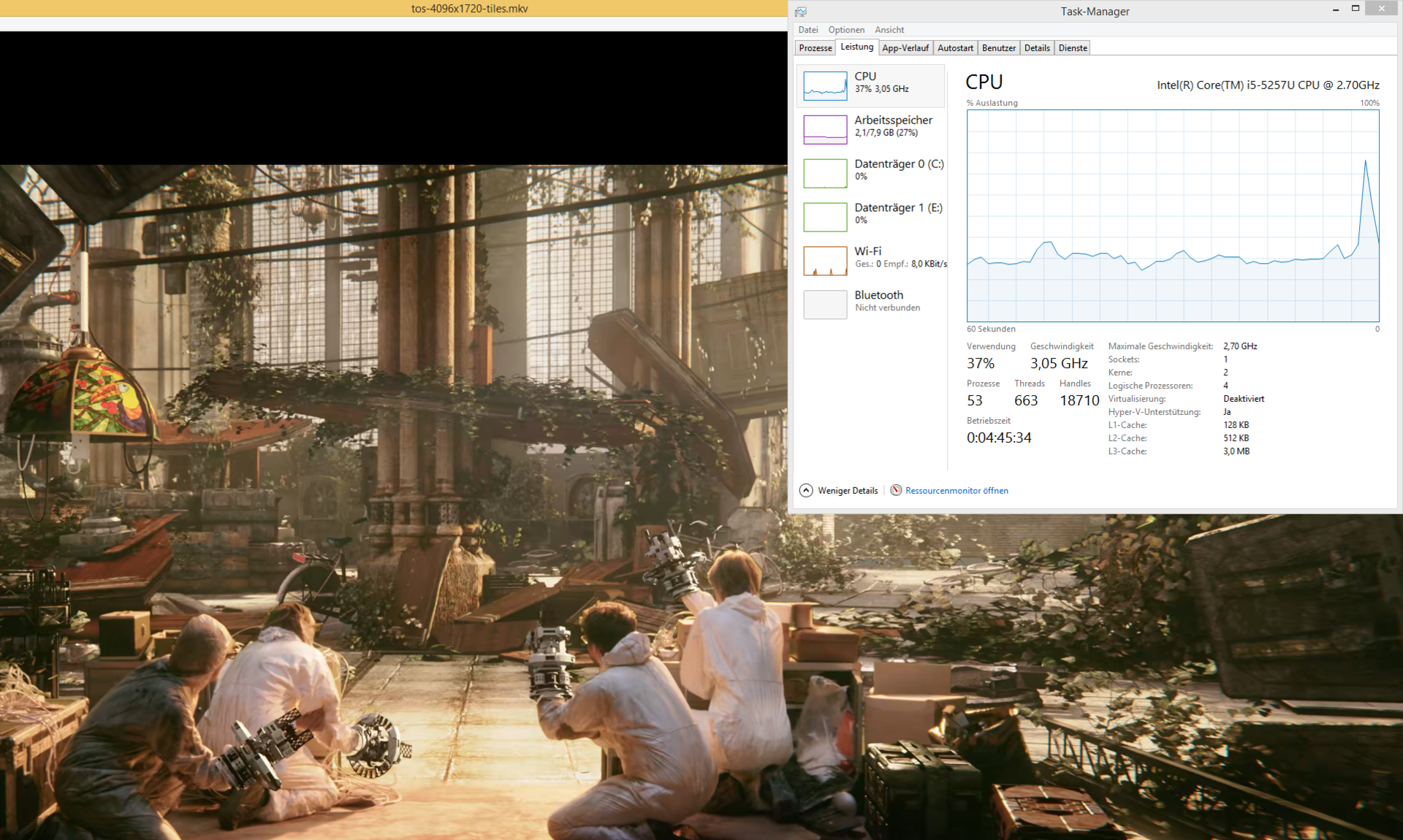1403x840 pixels.
Task: Select Datenträger 1 (E:) disk entry
Action: (898, 208)
